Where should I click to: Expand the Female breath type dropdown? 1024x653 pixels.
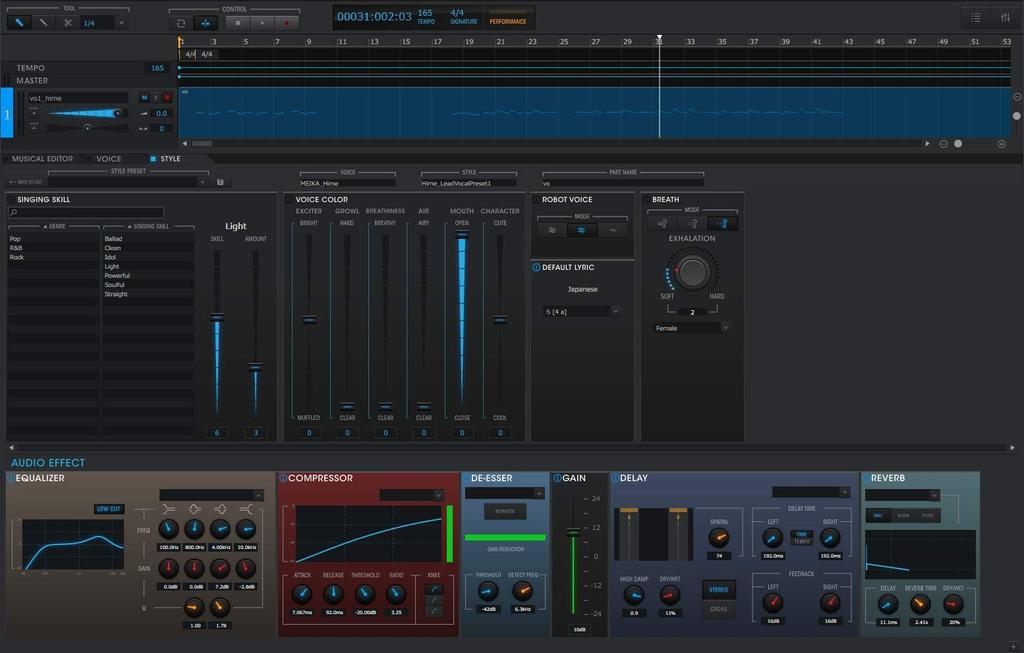pyautogui.click(x=692, y=327)
